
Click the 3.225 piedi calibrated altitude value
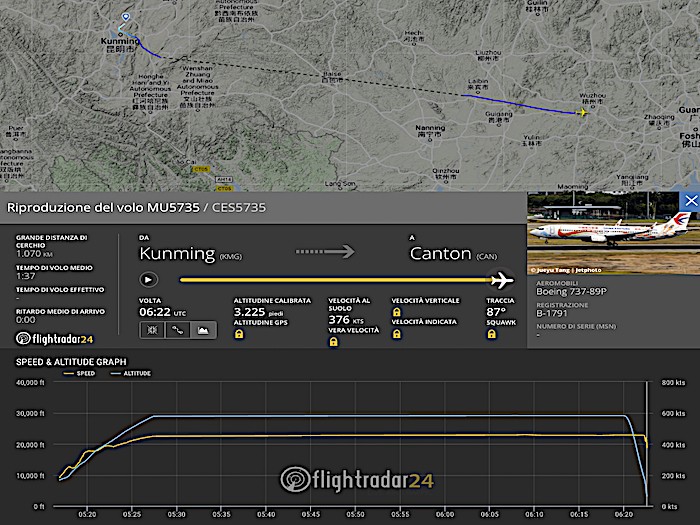259,312
